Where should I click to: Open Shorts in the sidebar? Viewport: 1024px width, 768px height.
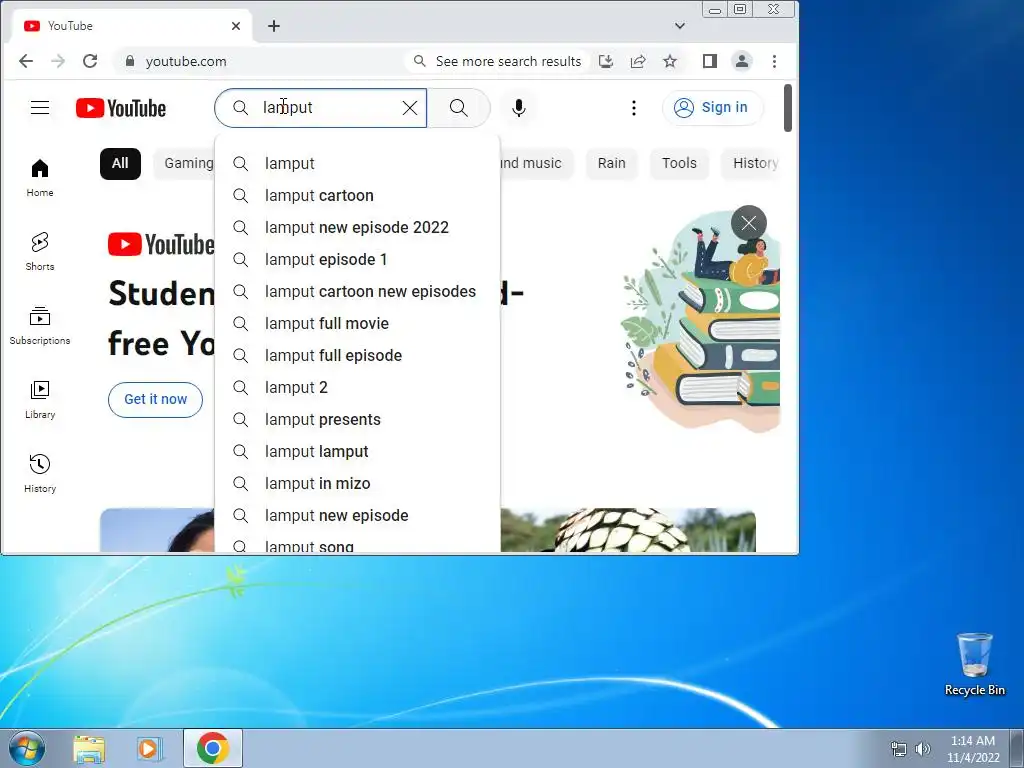pos(40,251)
